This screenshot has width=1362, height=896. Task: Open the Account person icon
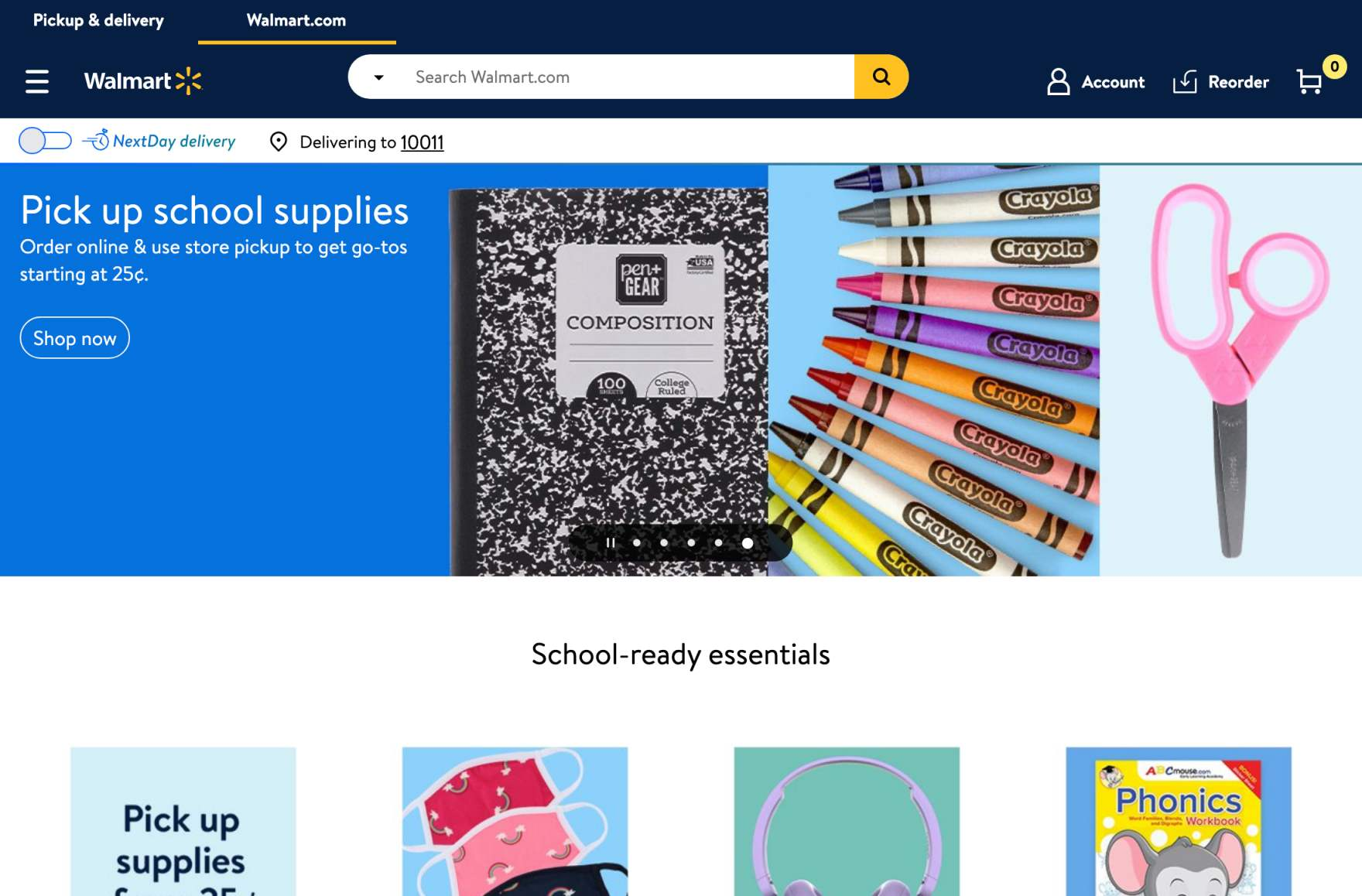click(1058, 81)
